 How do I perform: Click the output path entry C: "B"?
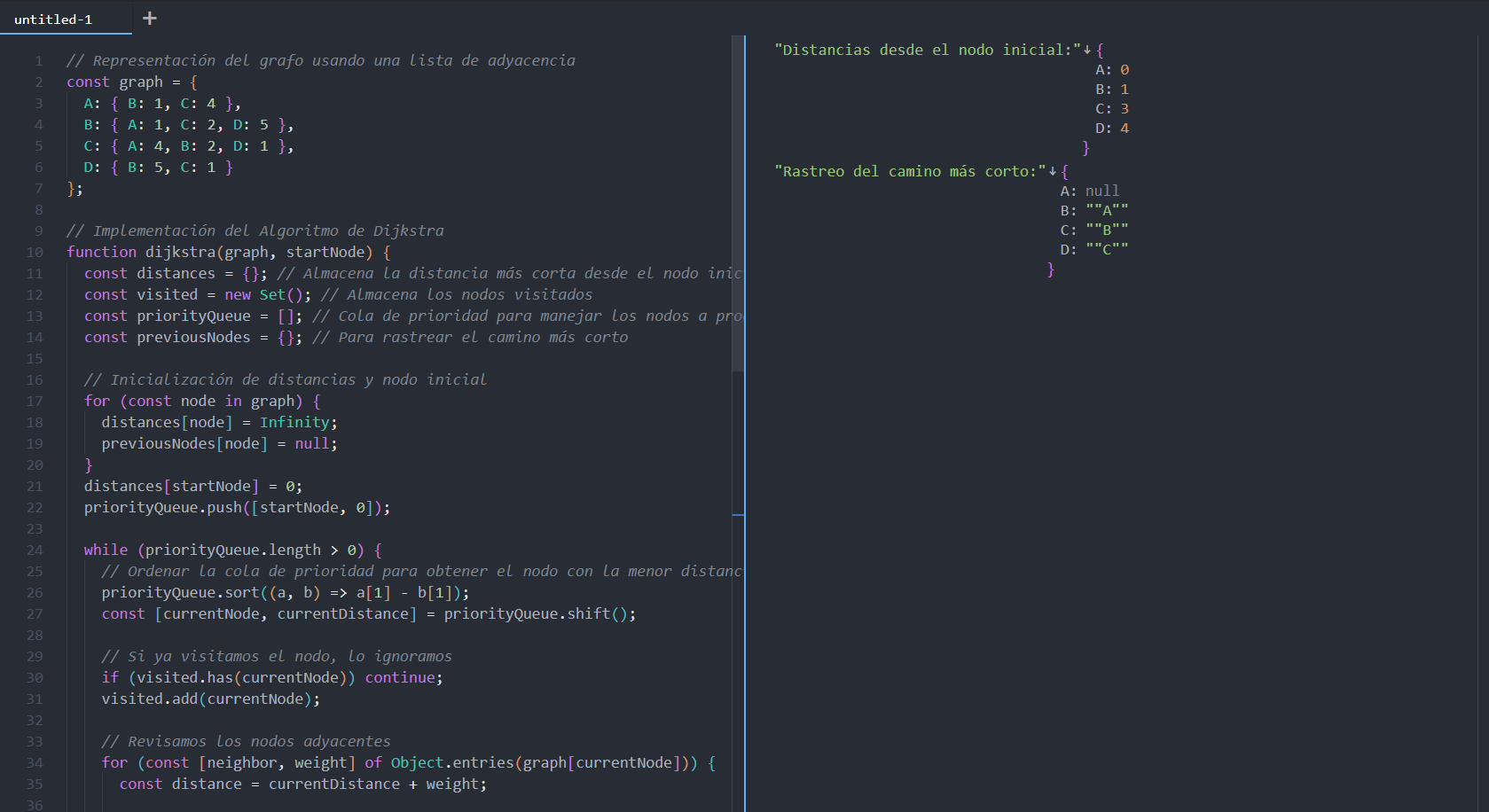1094,230
